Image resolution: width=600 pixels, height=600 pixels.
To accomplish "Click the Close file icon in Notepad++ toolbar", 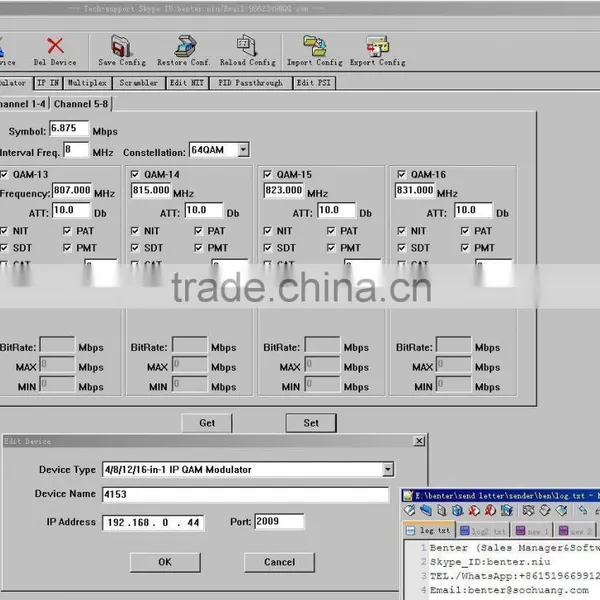I will pyautogui.click(x=474, y=510).
